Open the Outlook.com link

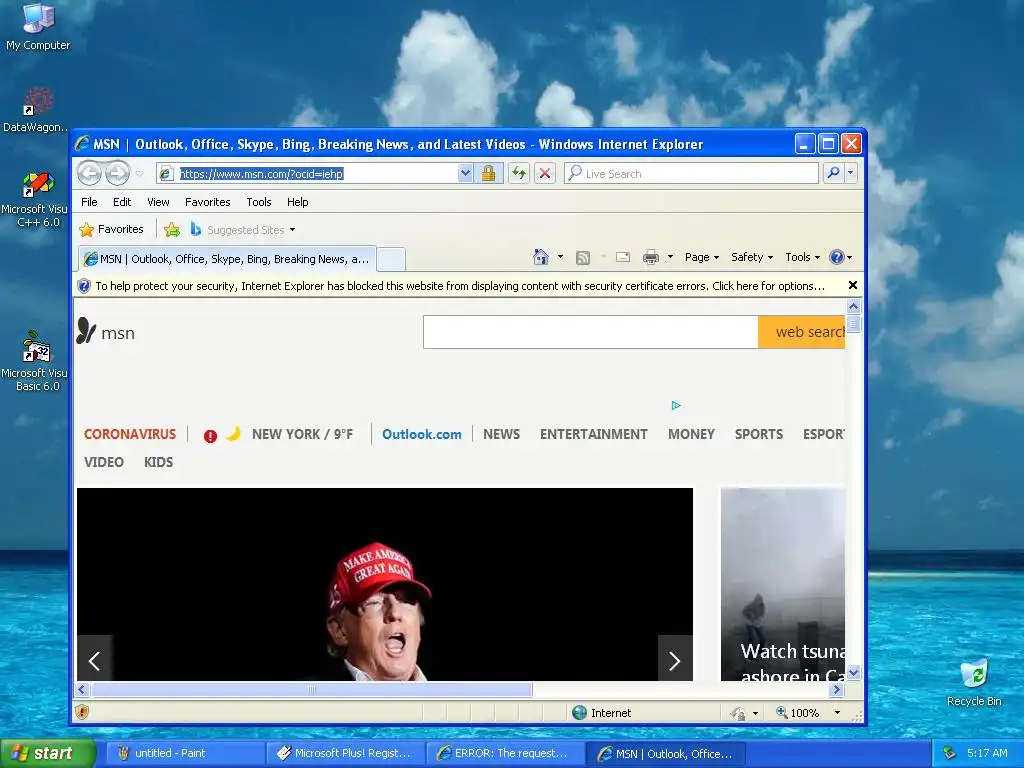pos(422,434)
